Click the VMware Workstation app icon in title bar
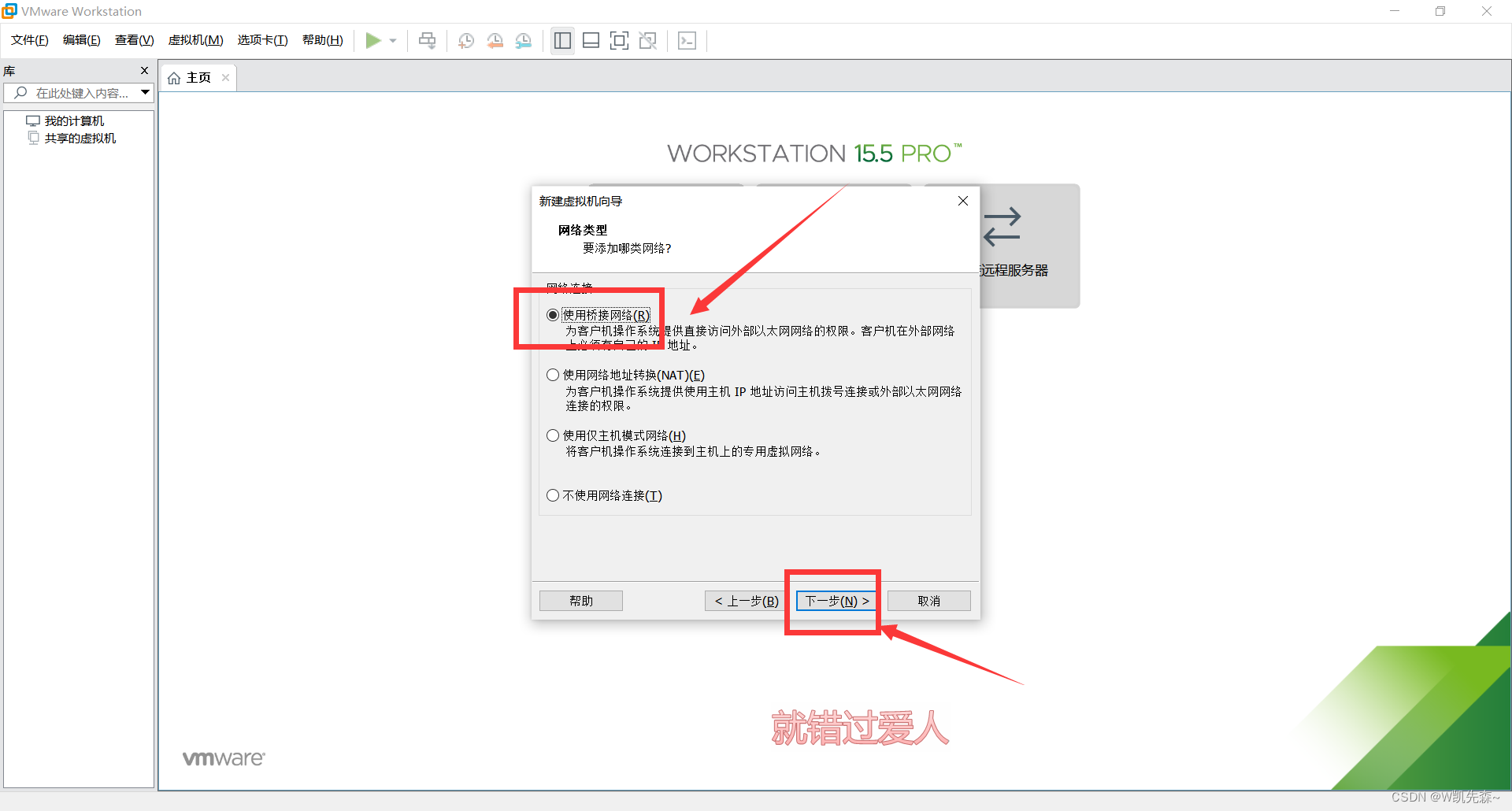 (x=9, y=11)
